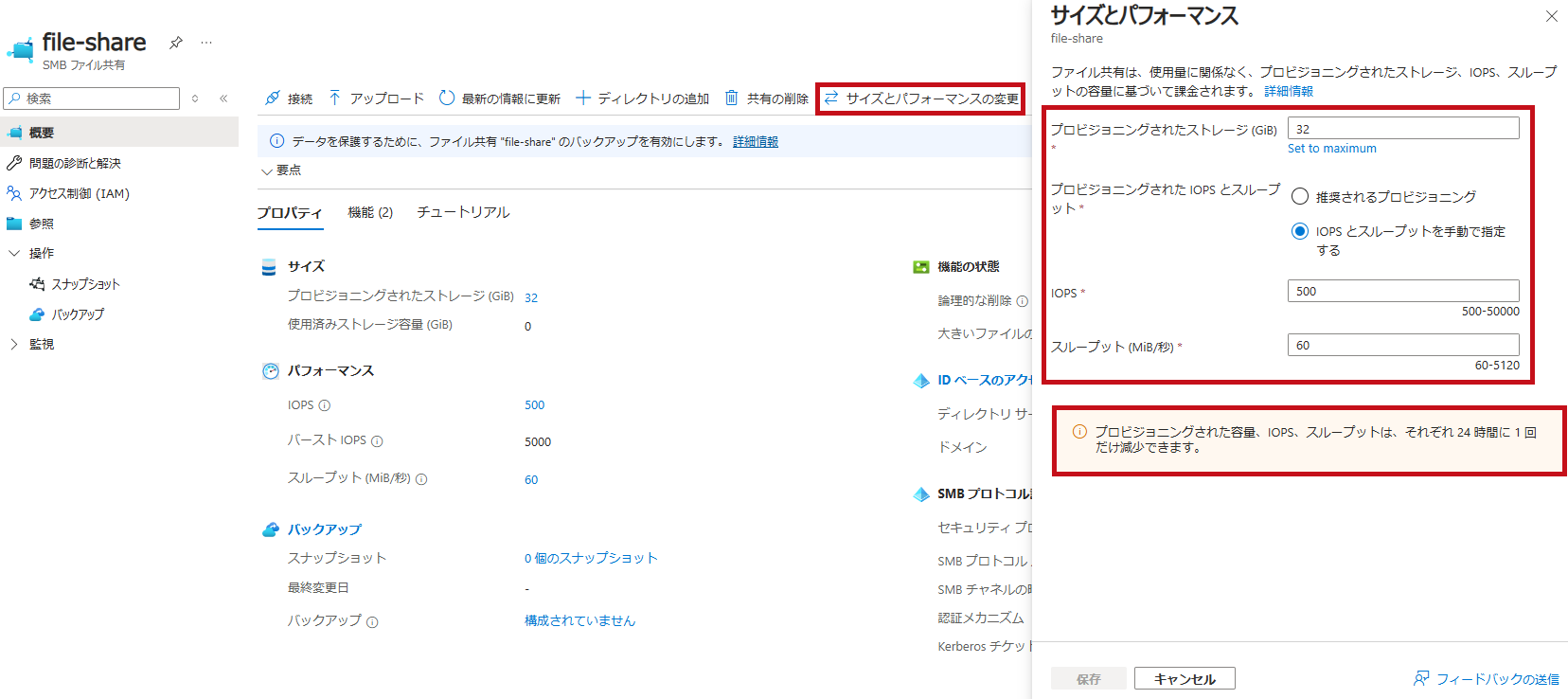Focus the IOPS input field showing 500
The image size is (1568, 699).
1403,291
